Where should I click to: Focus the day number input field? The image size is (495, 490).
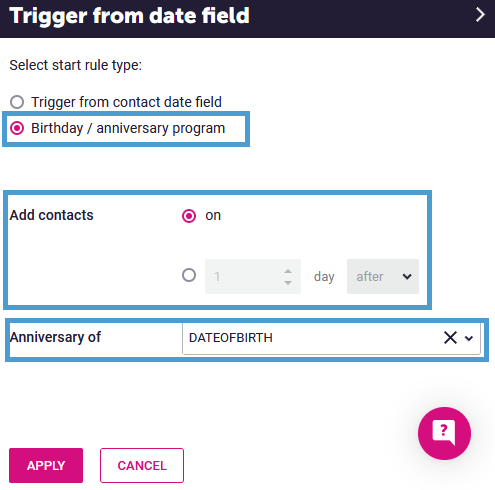click(x=253, y=276)
